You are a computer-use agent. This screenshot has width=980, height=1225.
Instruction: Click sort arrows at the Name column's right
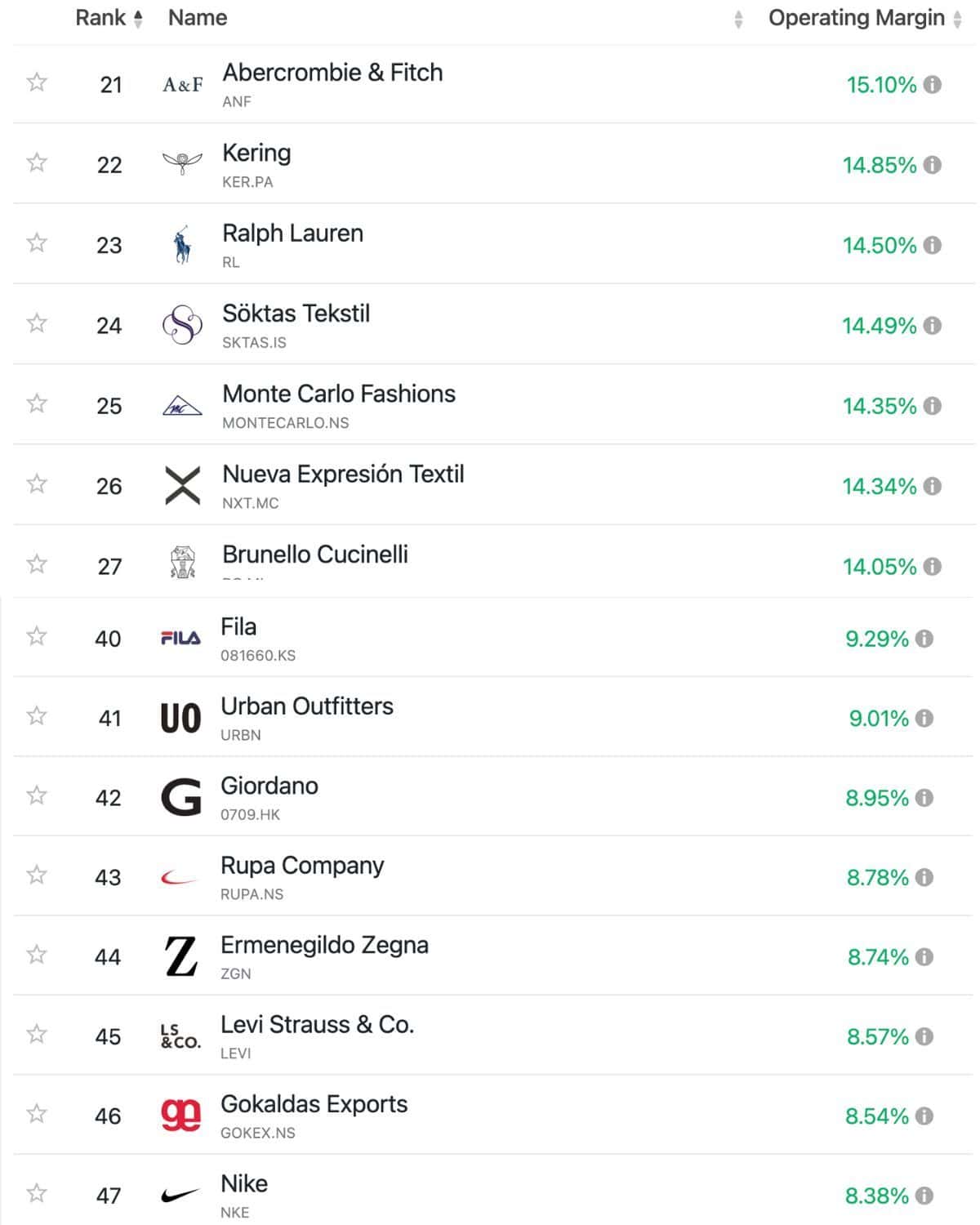point(738,19)
